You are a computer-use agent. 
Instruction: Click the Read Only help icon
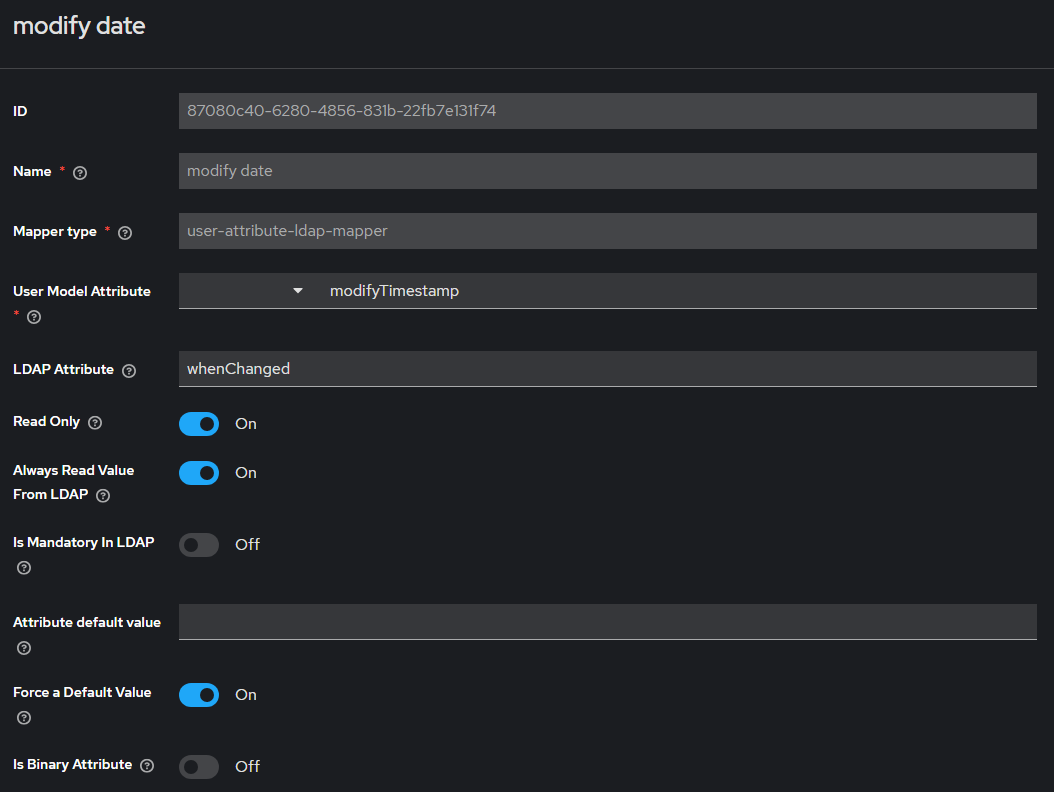tap(95, 423)
